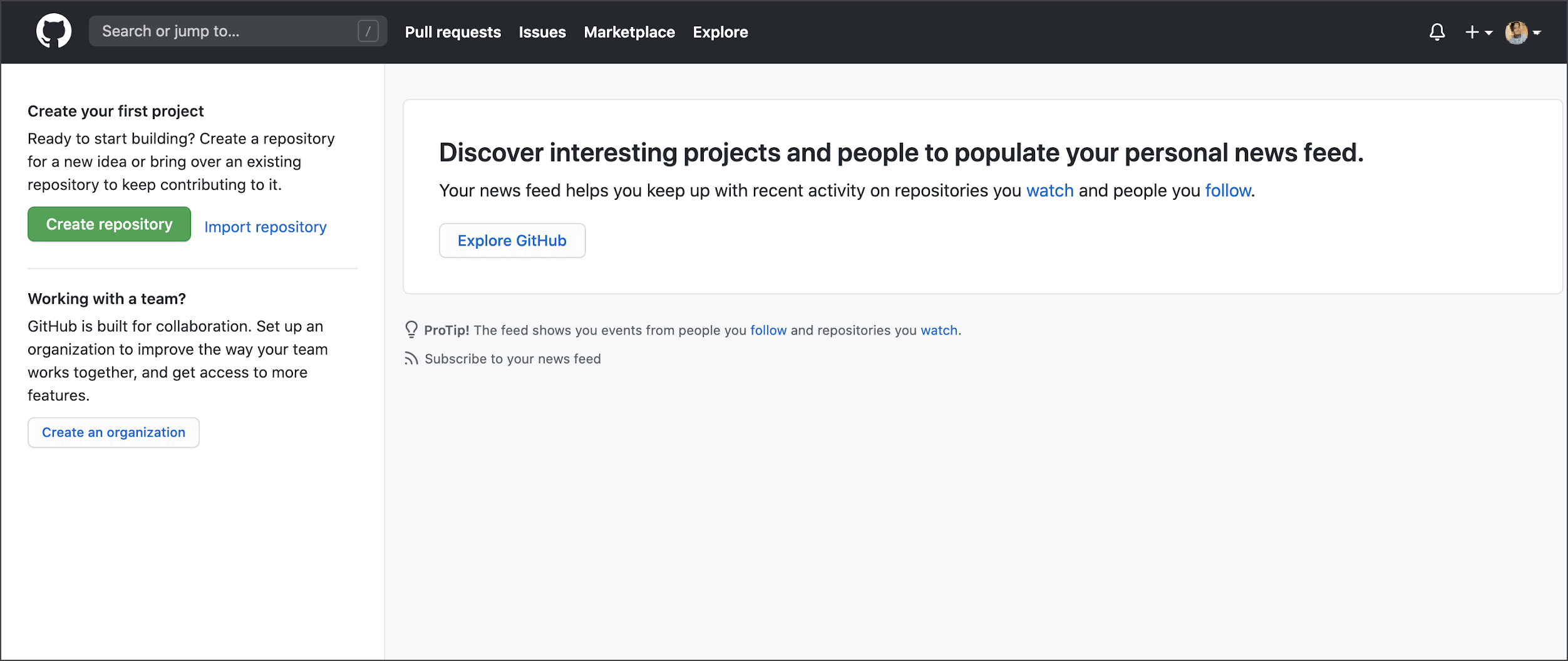The image size is (1568, 661).
Task: Click the RSS feed icon
Action: 411,358
